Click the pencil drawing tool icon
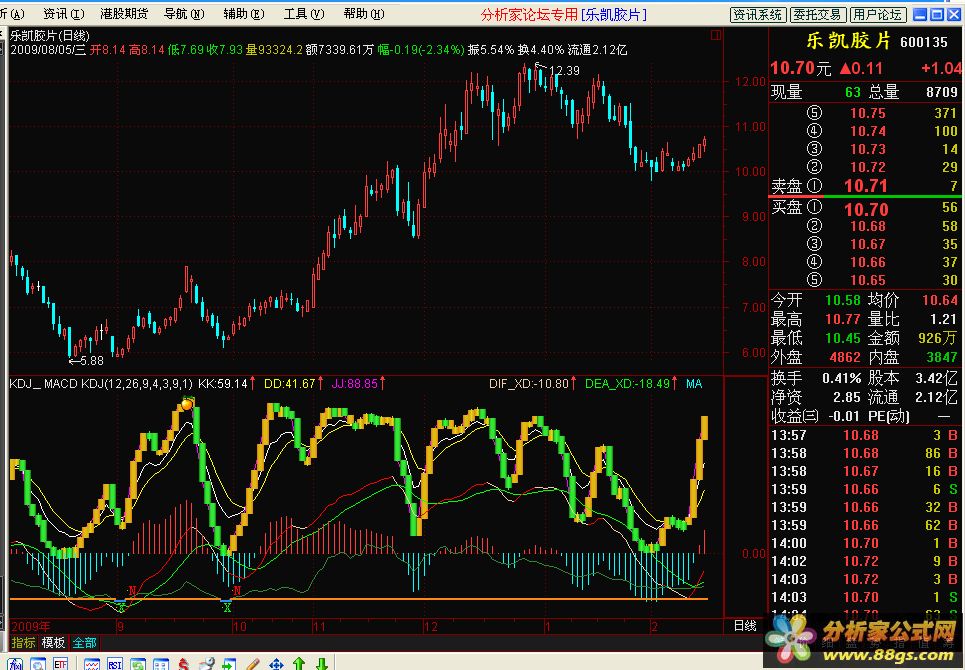Viewport: 965px width, 670px height. [x=252, y=664]
